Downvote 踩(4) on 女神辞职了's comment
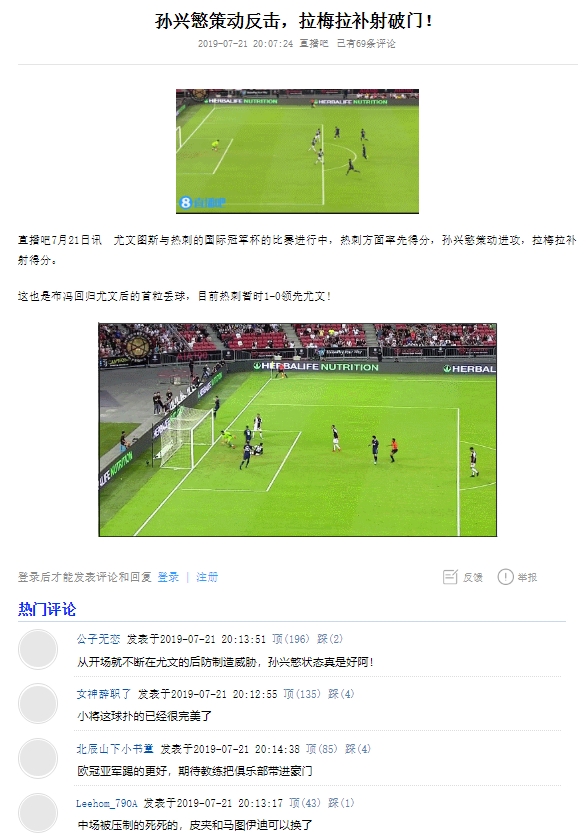Screen dimensions: 586x836 [341, 694]
